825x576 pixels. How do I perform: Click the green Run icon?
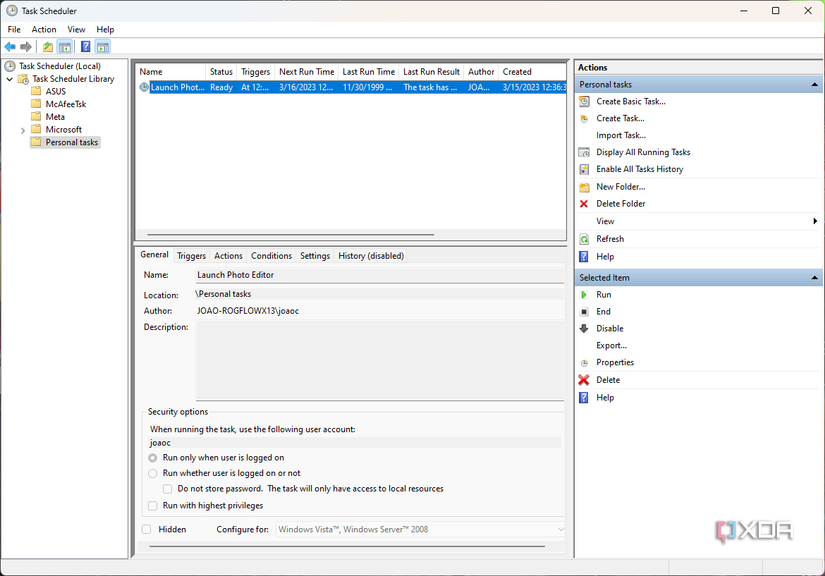(x=584, y=295)
